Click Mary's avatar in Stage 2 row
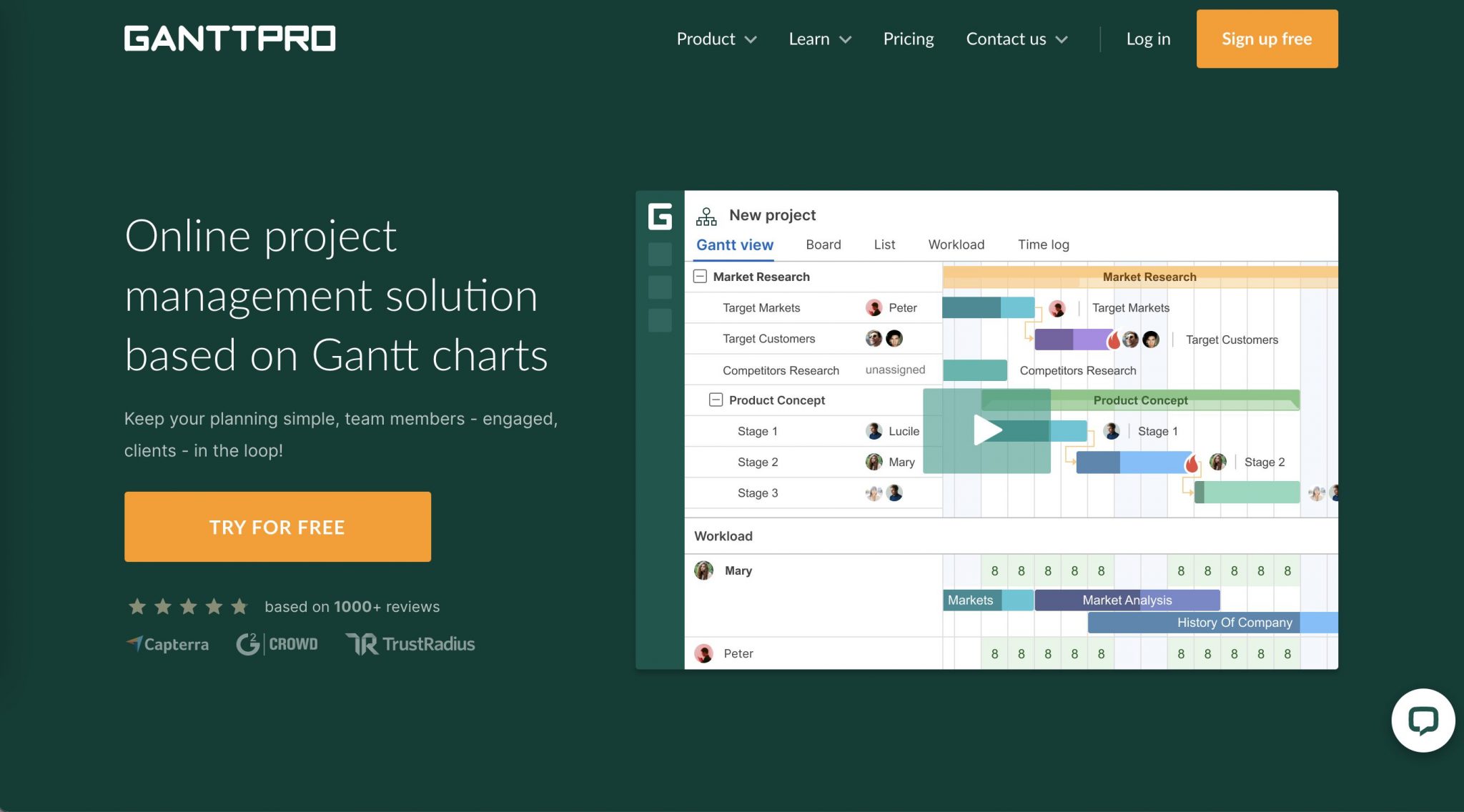This screenshot has height=812, width=1464. pyautogui.click(x=874, y=462)
